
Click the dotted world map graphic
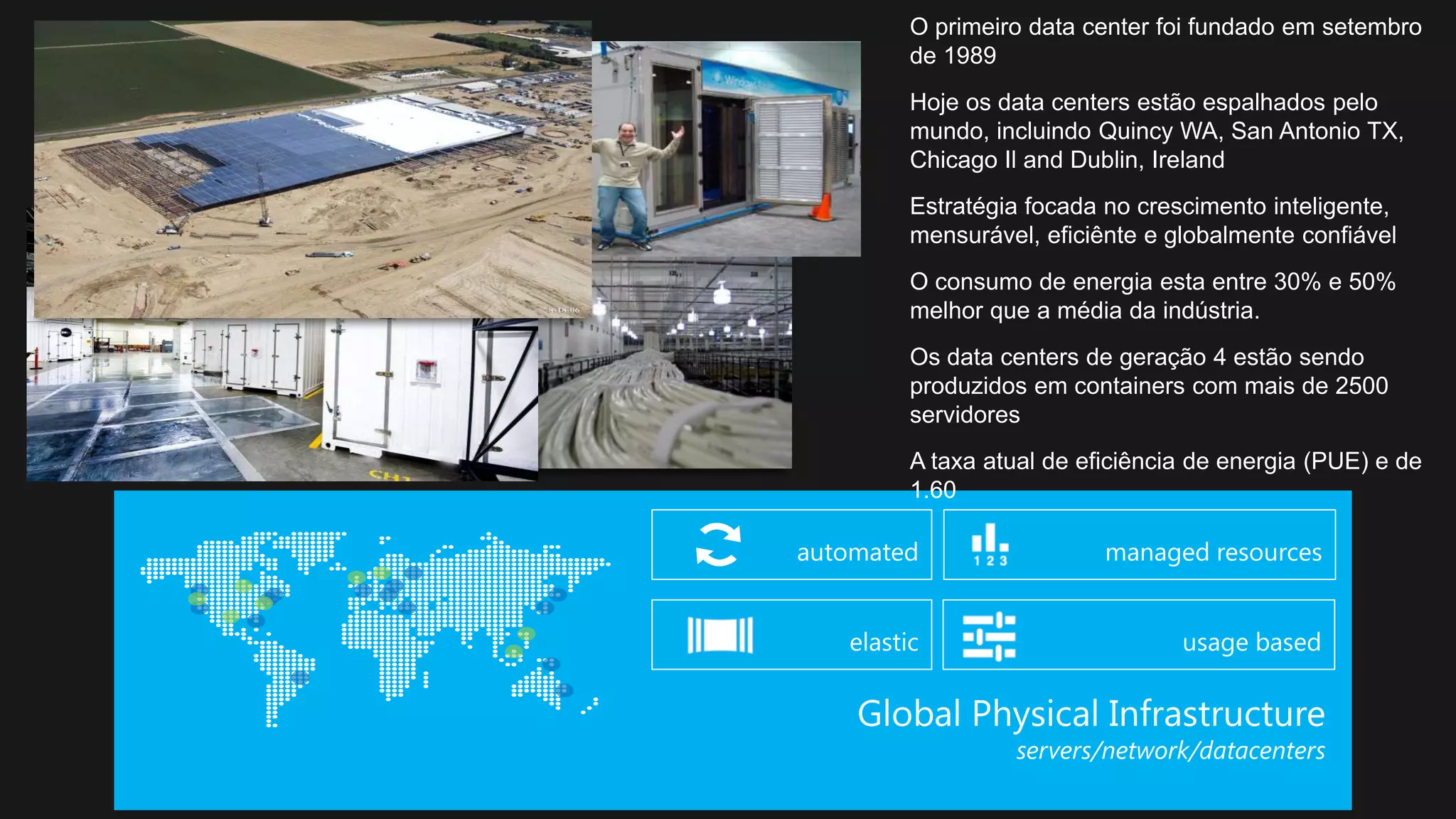click(375, 628)
